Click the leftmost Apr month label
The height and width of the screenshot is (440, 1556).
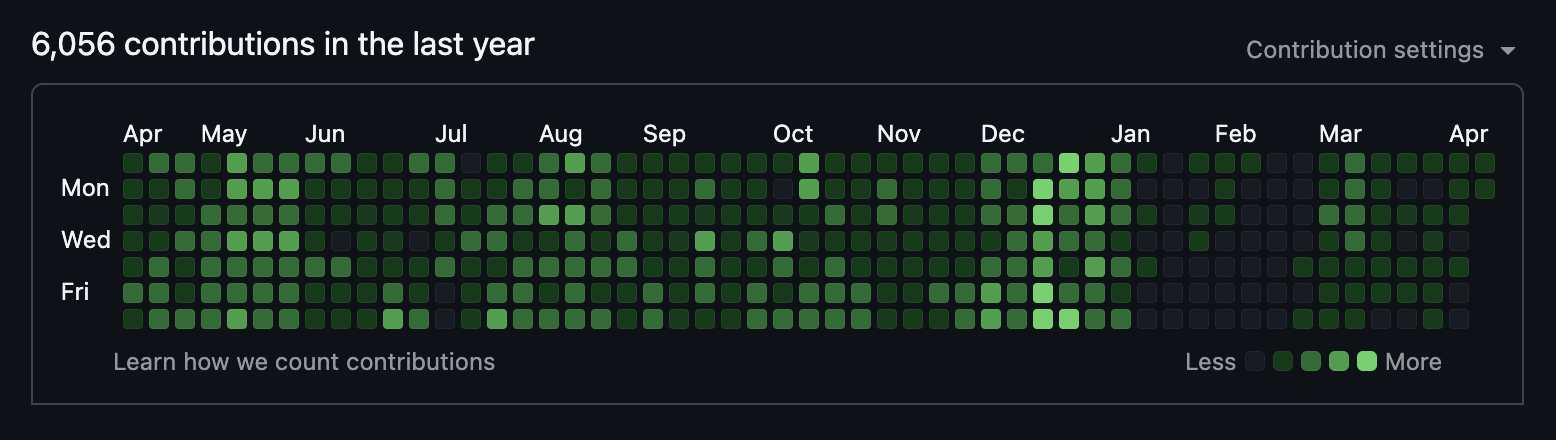[142, 134]
